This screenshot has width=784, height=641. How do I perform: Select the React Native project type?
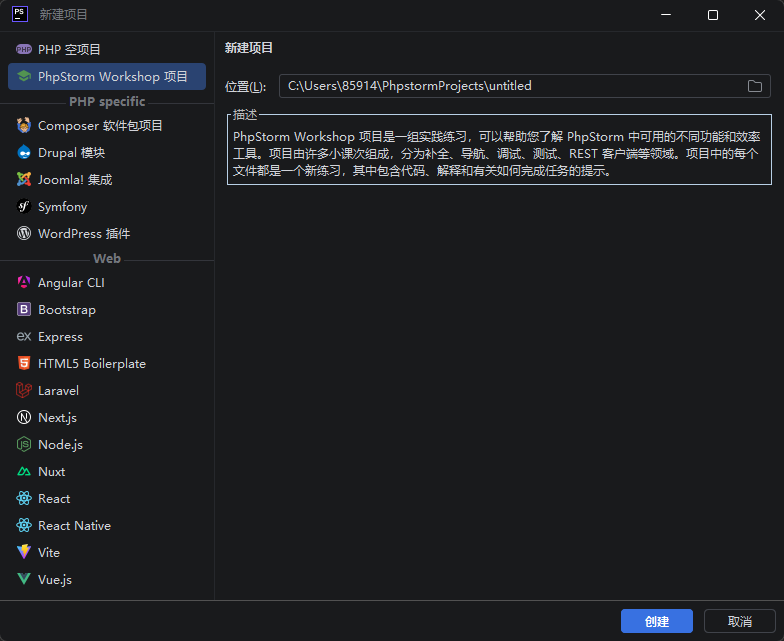pos(107,526)
